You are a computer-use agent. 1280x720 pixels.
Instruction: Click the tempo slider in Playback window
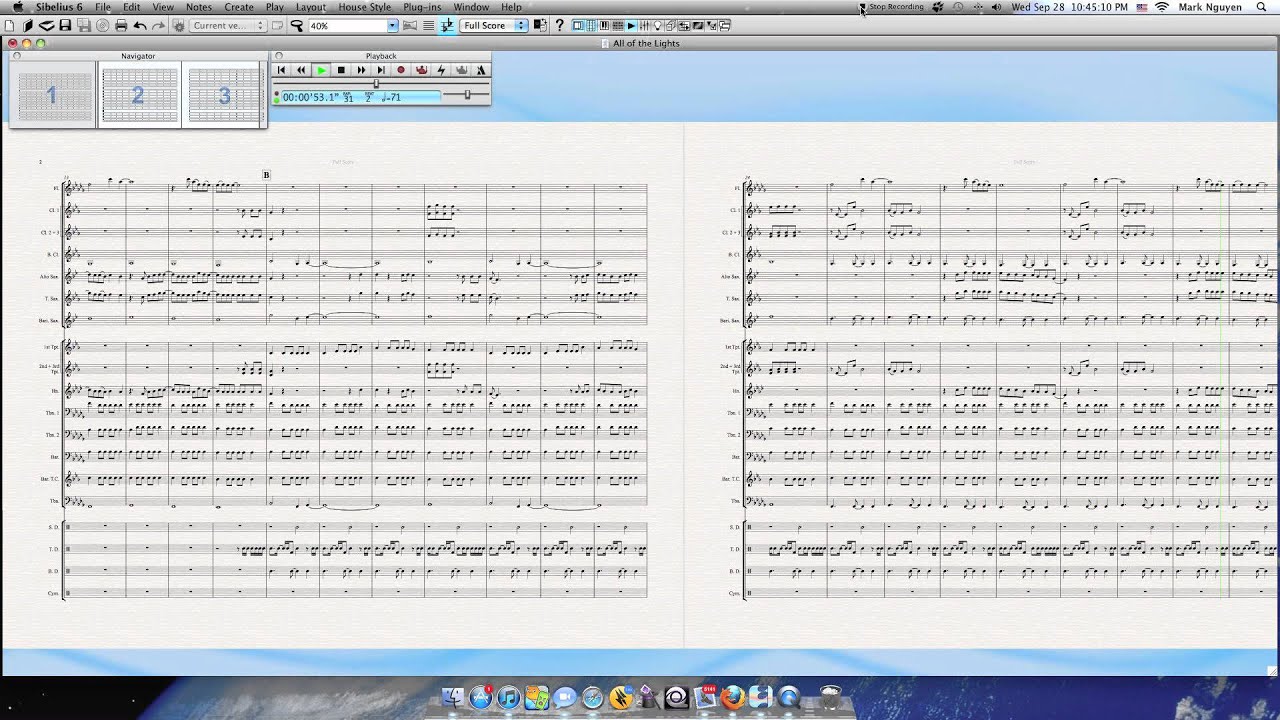(x=466, y=95)
